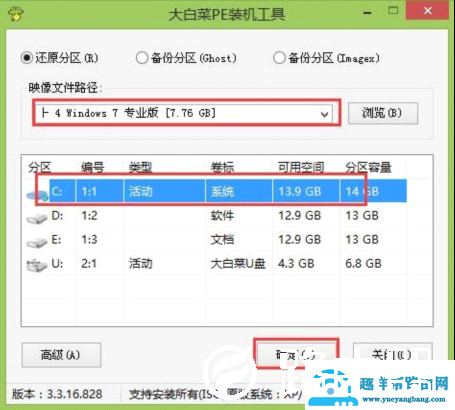Select the 备份分区 (Imagex) radio button
455x410 pixels.
pos(279,58)
